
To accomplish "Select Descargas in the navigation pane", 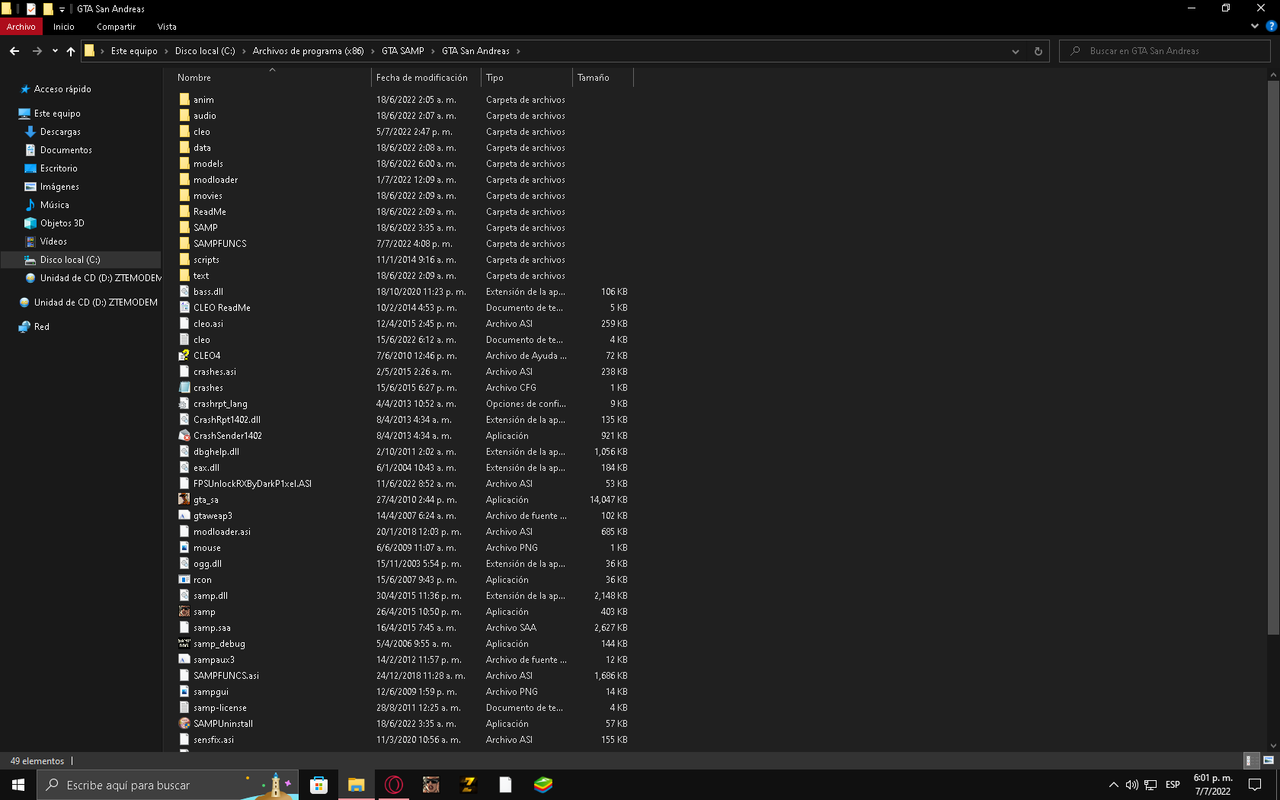I will 60,132.
